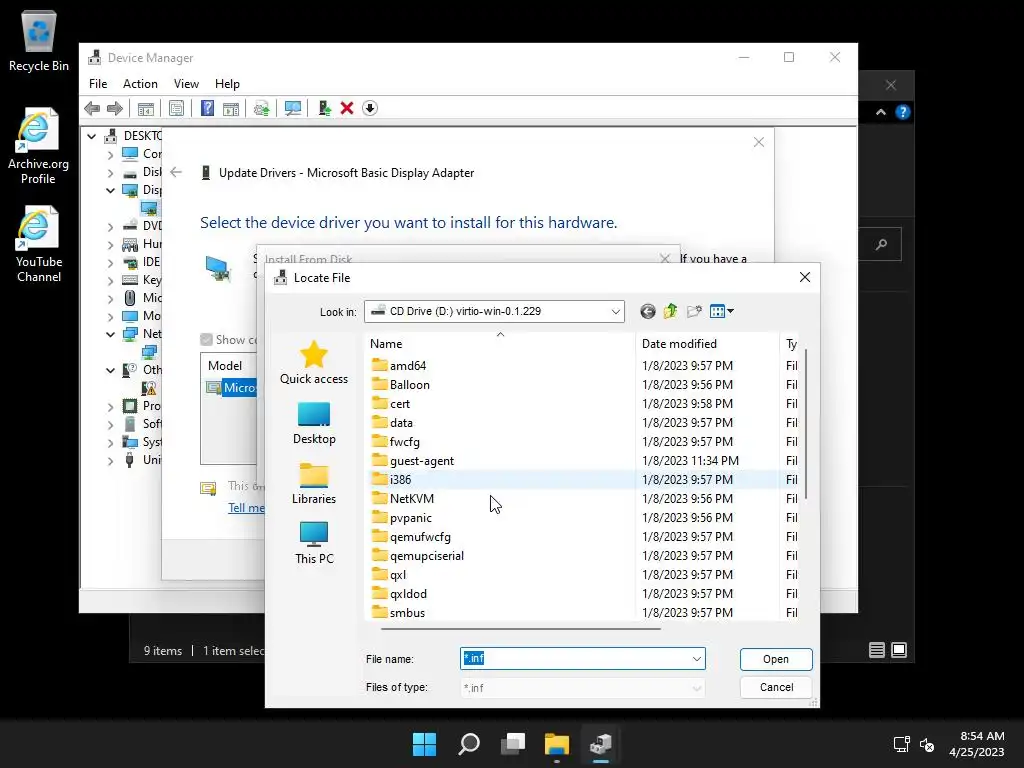The height and width of the screenshot is (768, 1024).
Task: Open the Windows Start menu
Action: (x=424, y=744)
